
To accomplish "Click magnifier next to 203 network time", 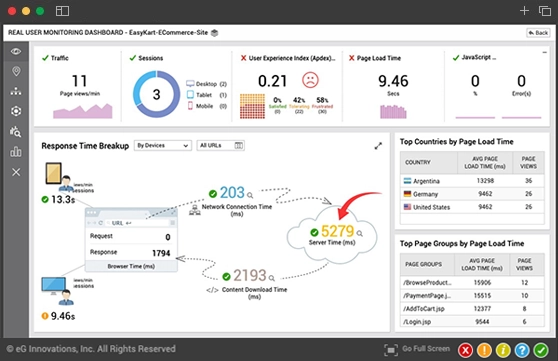I will click(250, 195).
